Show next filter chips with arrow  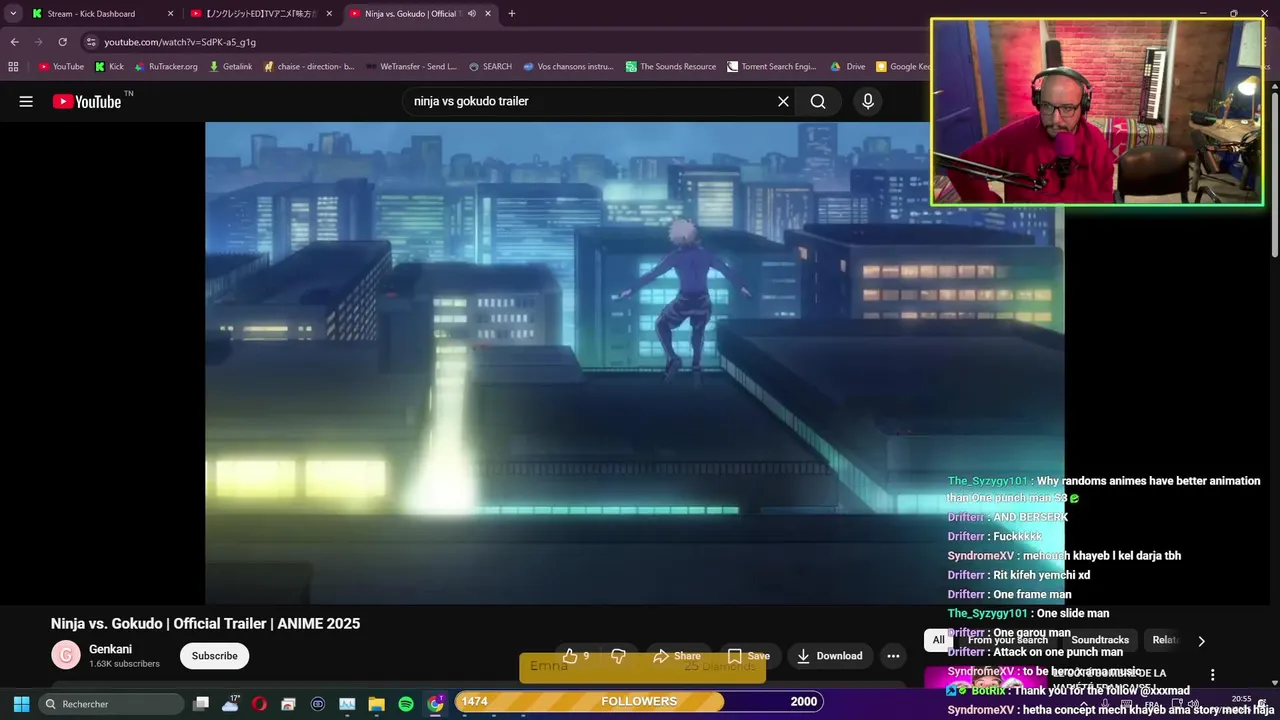1201,641
